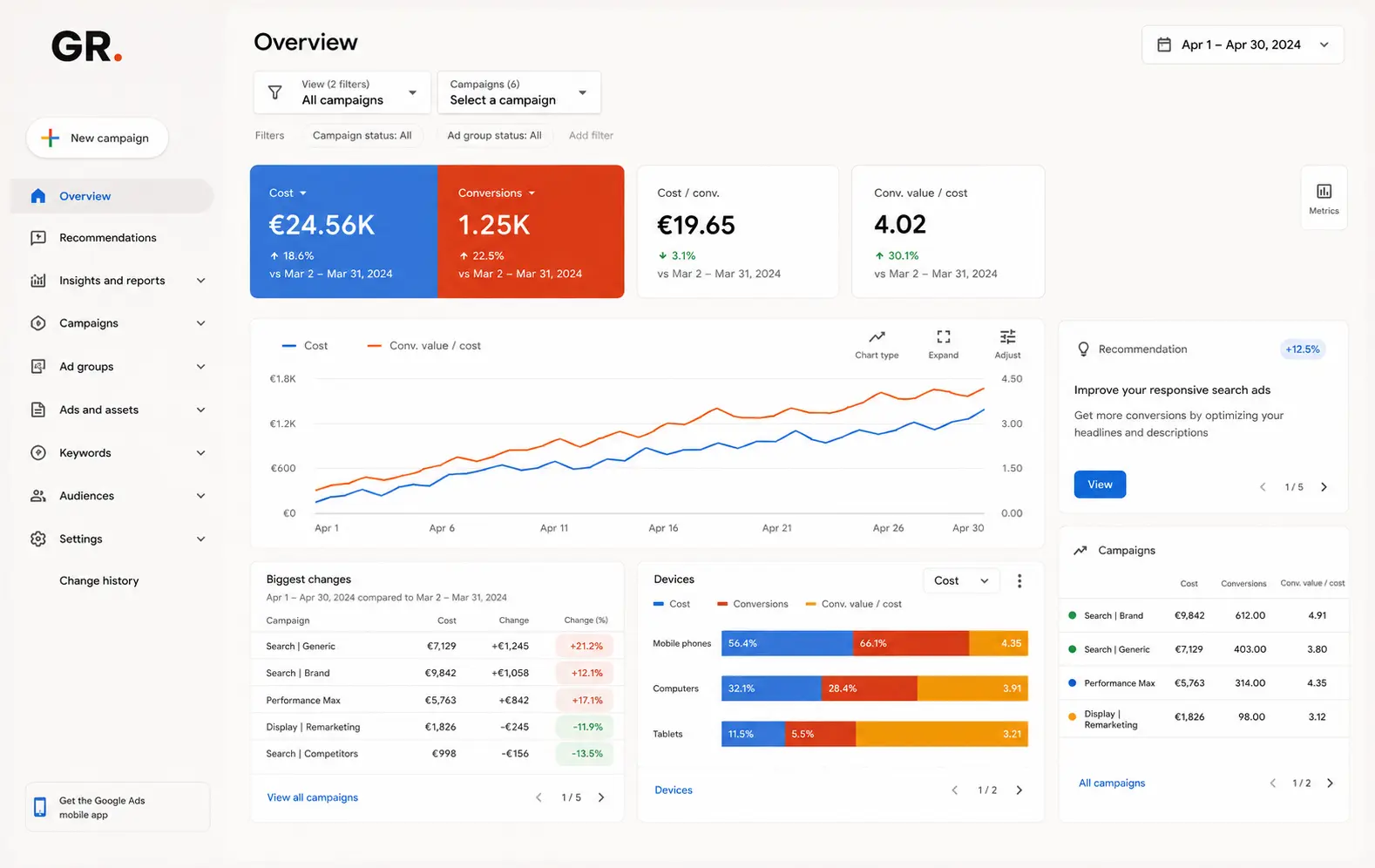Screen dimensions: 1375x868
Task: Expand Insights and reports menu
Action: (201, 281)
